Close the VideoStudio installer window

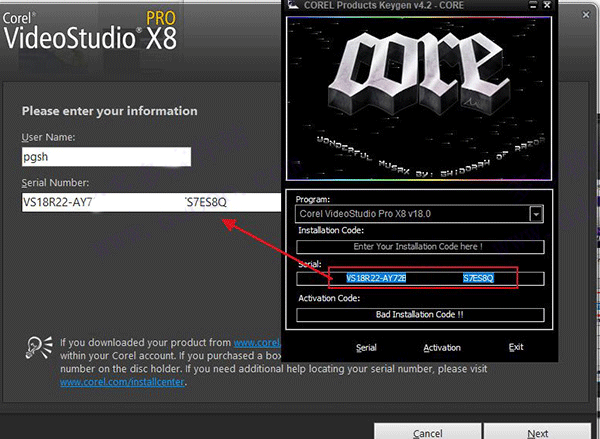coord(586,15)
